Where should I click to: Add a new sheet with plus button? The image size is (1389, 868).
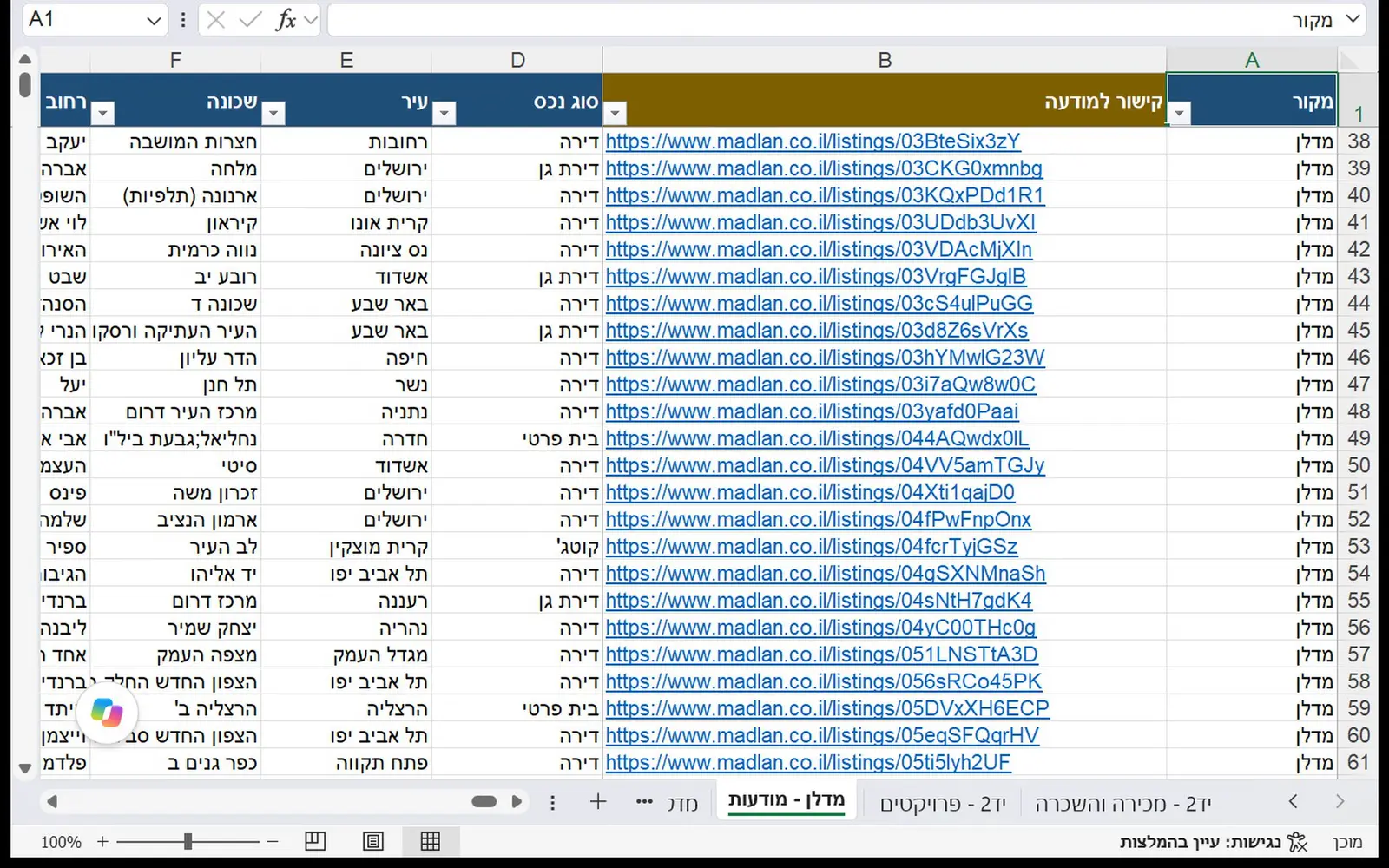pyautogui.click(x=597, y=801)
